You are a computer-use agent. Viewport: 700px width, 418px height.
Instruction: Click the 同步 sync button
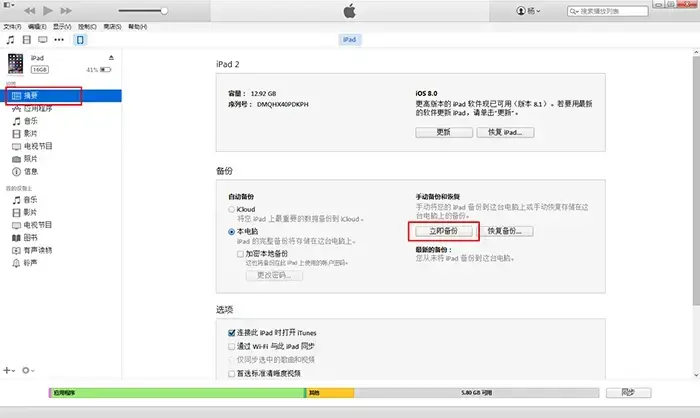[628, 393]
